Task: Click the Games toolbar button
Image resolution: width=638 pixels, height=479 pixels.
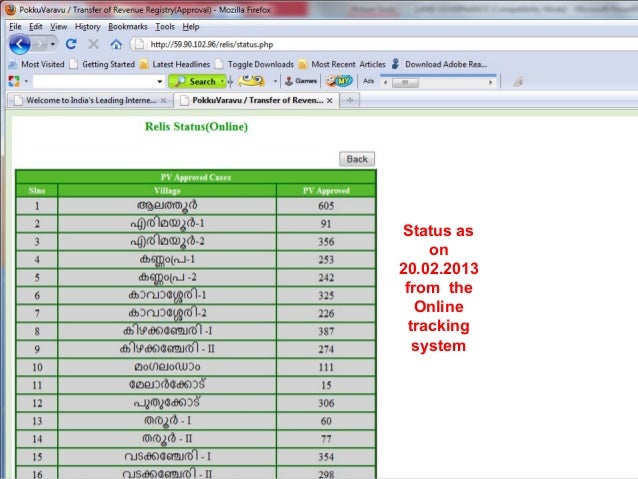Action: pyautogui.click(x=301, y=81)
